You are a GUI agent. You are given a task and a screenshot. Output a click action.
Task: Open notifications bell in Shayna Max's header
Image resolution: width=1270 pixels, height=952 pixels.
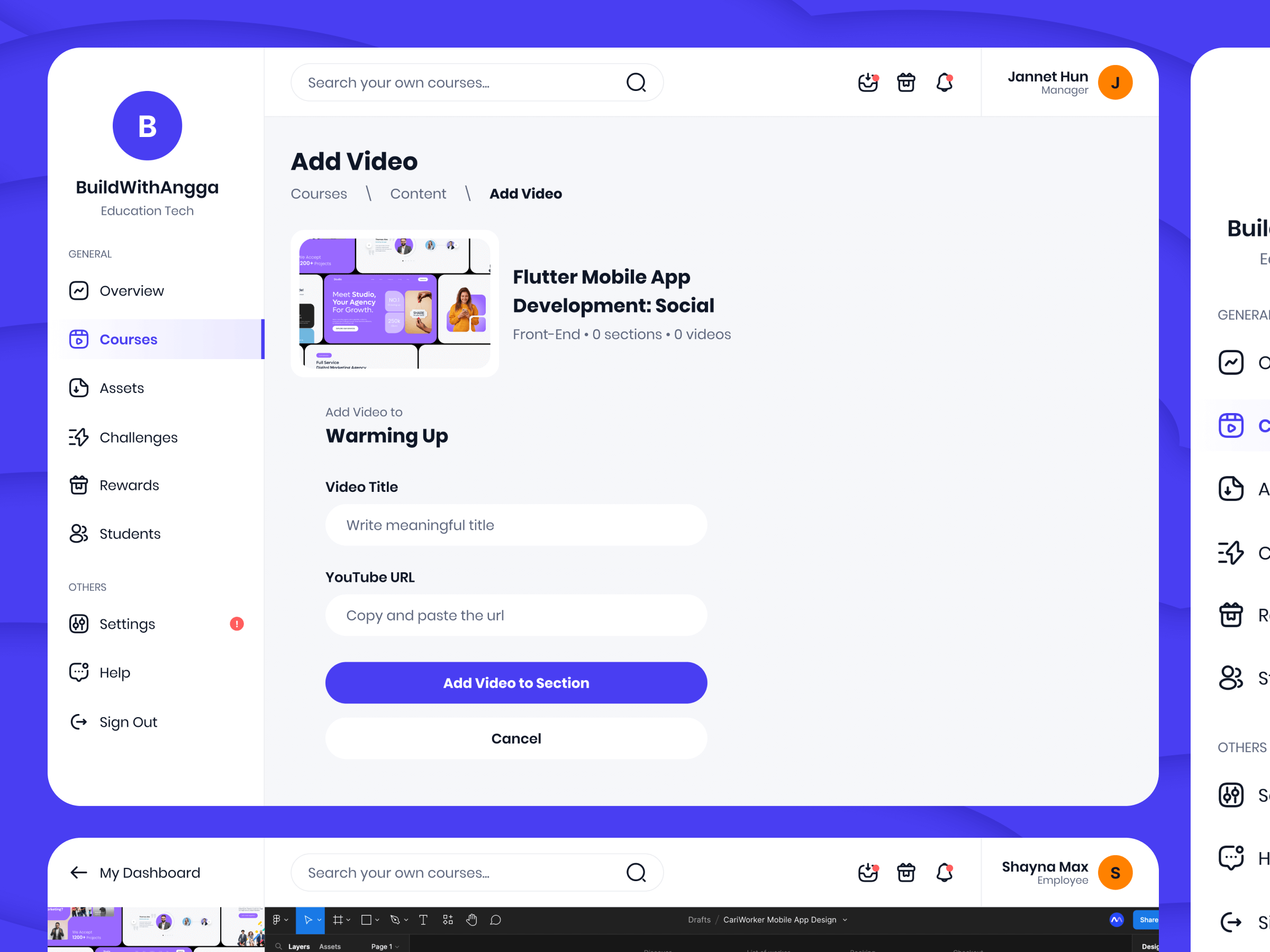(945, 873)
